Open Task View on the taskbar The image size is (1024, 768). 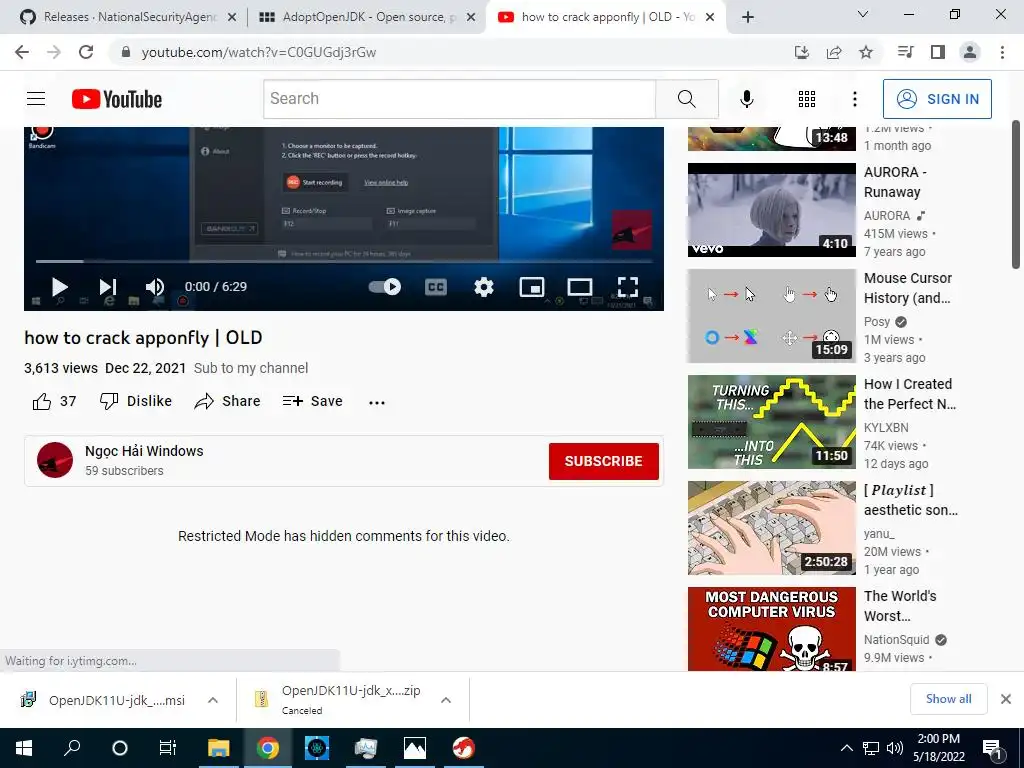point(168,748)
